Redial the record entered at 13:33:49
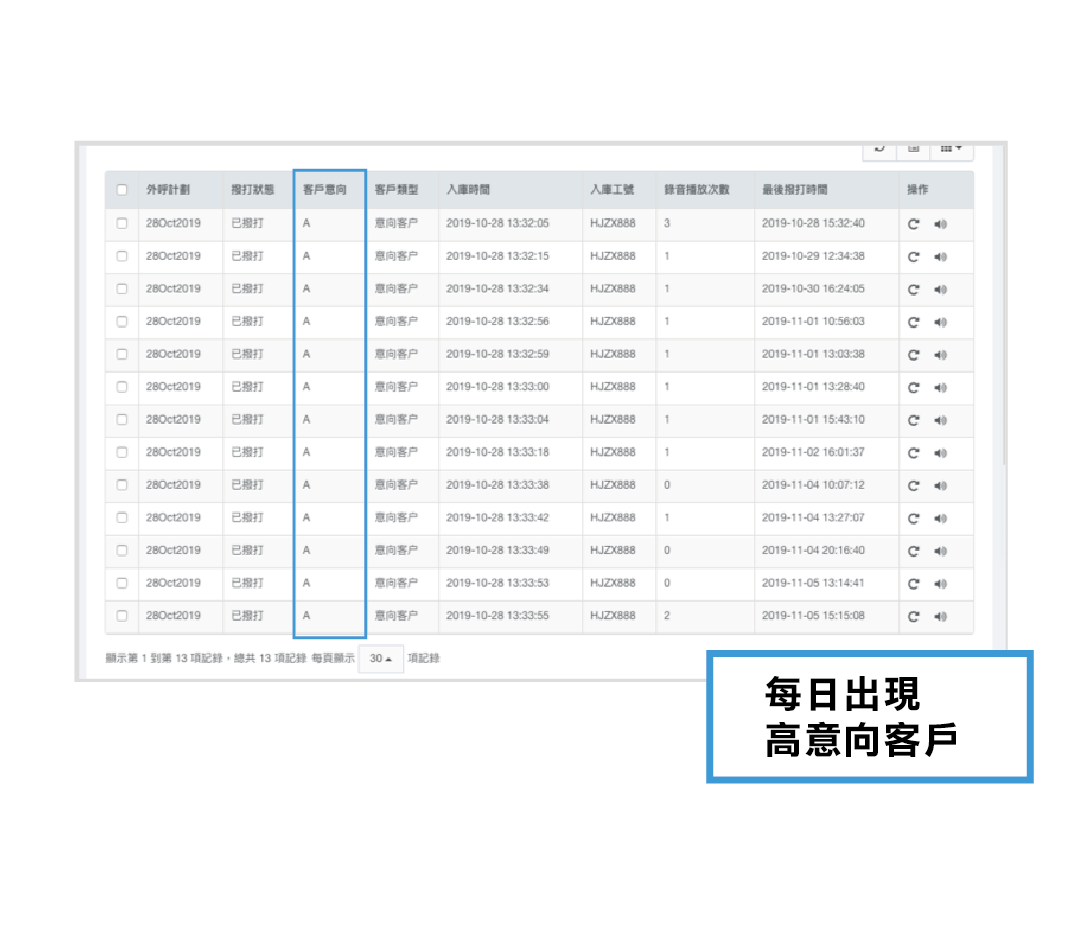 (x=913, y=551)
